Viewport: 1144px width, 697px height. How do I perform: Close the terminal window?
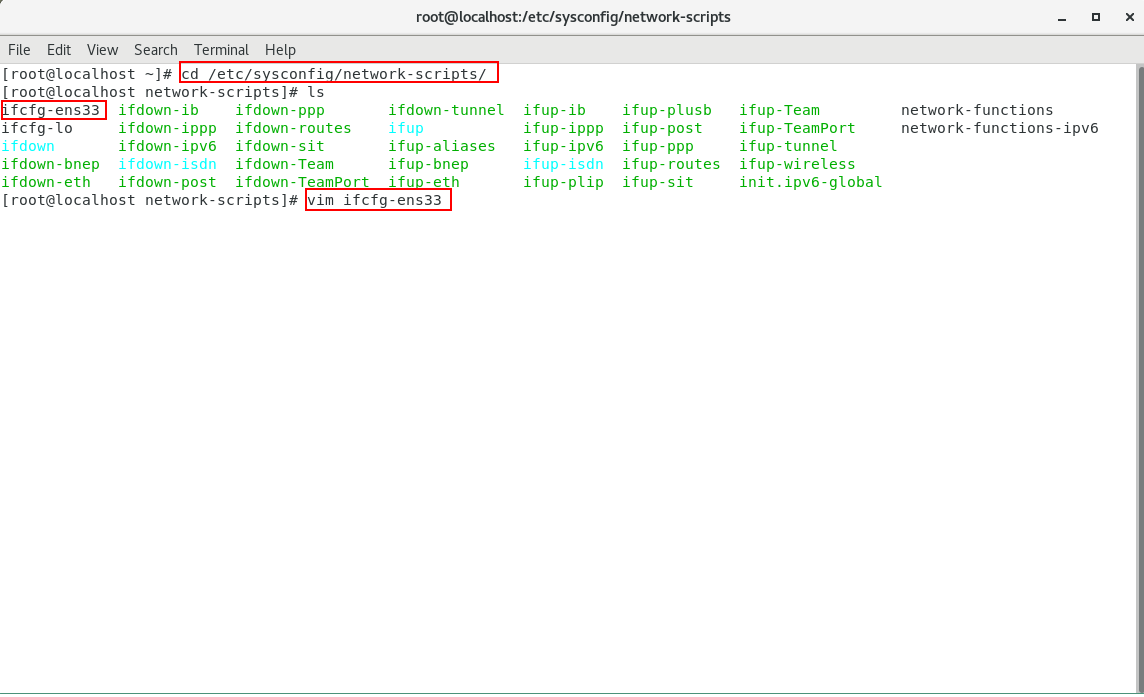pos(1129,17)
